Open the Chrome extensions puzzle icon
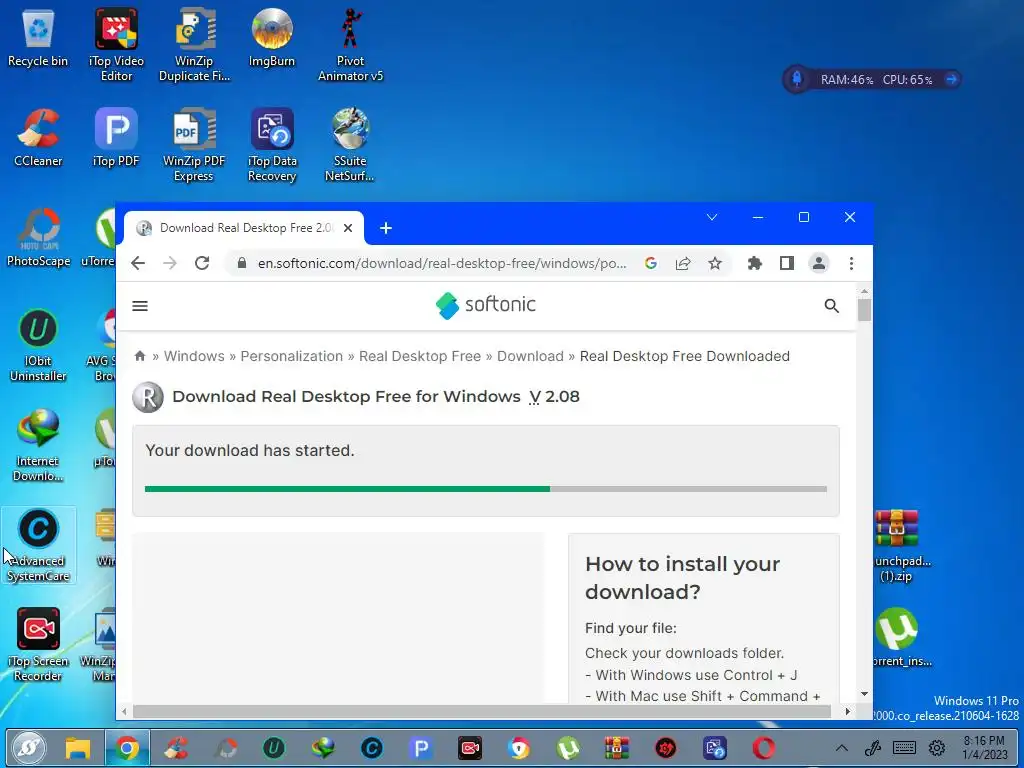Screen dimensions: 1024x768 click(x=754, y=263)
